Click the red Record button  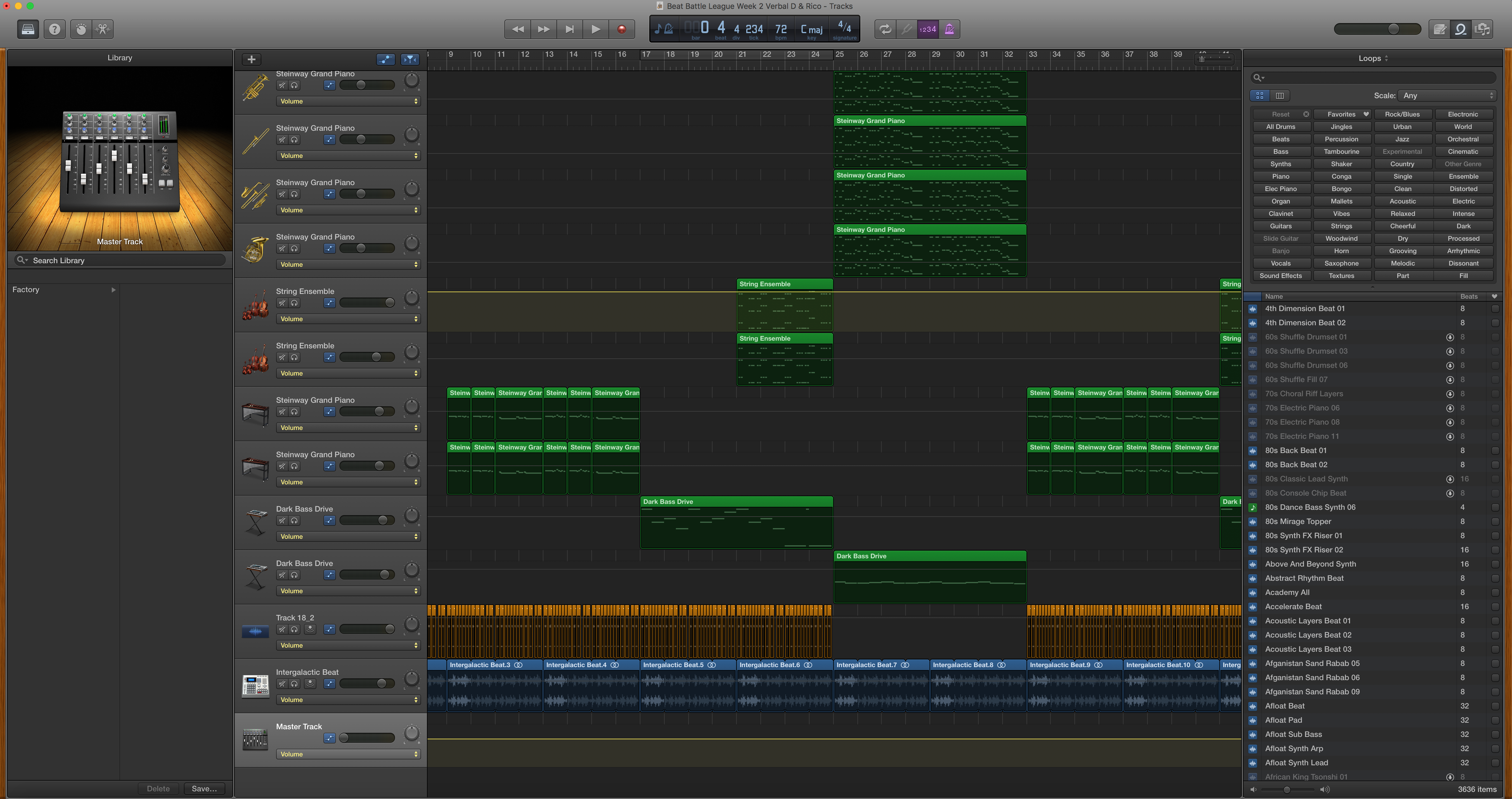pos(621,29)
